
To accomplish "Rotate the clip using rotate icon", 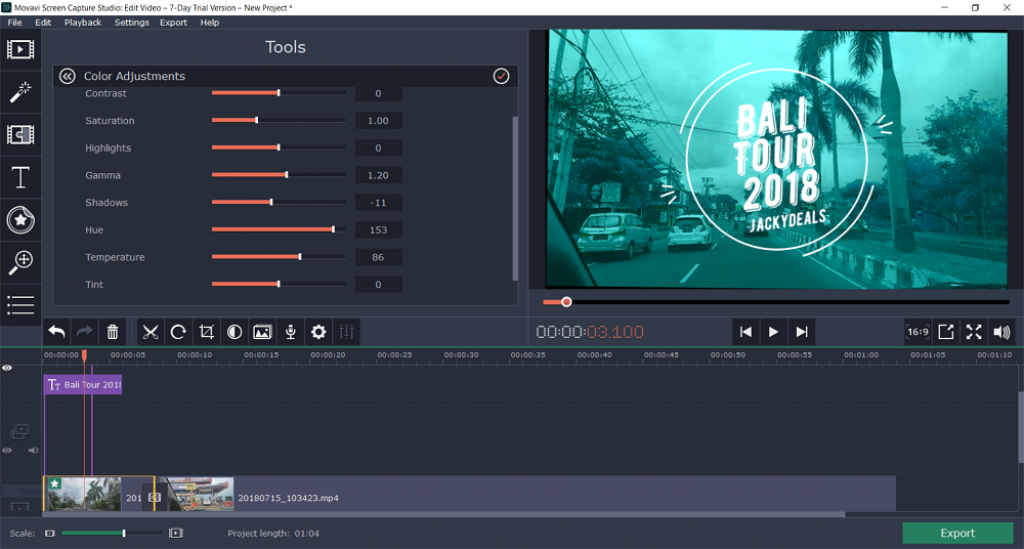I will pos(178,332).
